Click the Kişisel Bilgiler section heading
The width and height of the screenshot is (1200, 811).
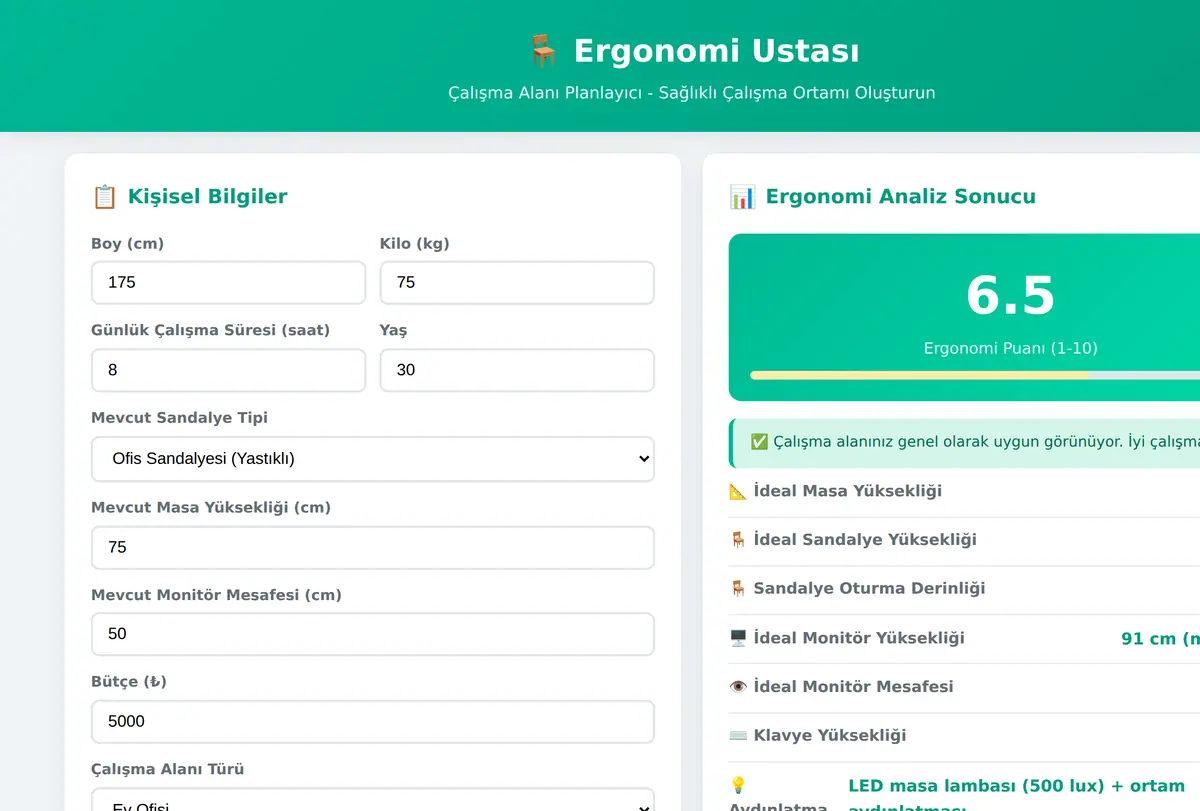tap(207, 196)
